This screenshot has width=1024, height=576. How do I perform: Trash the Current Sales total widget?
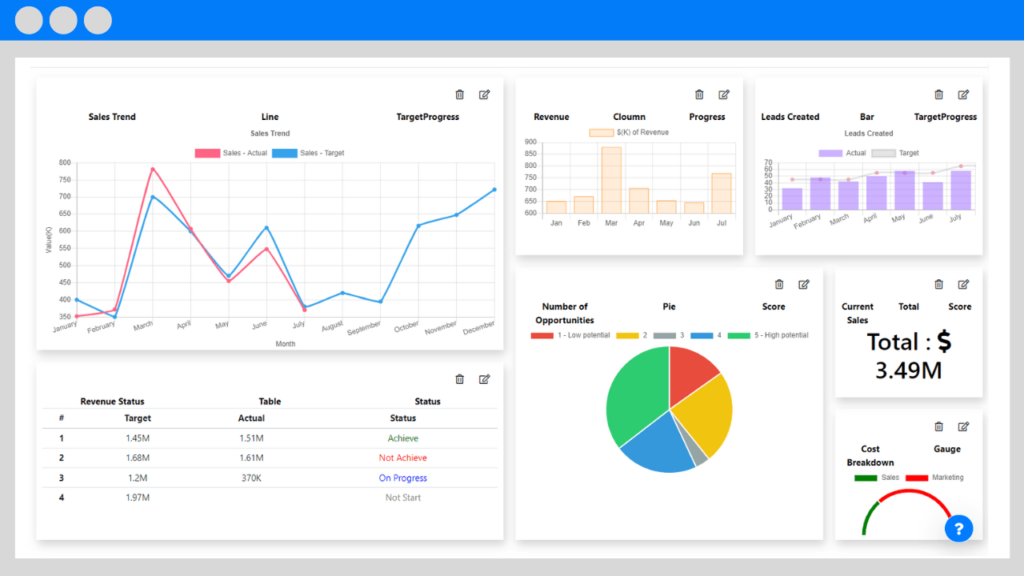coord(939,285)
